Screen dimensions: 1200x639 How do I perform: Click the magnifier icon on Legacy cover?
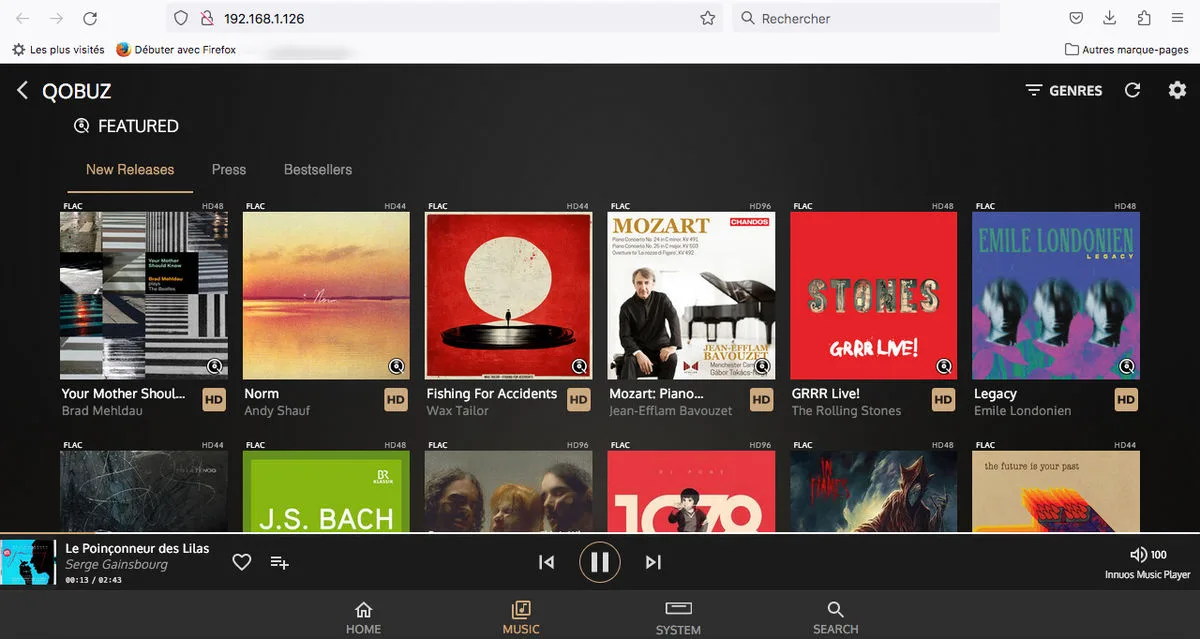point(1127,366)
